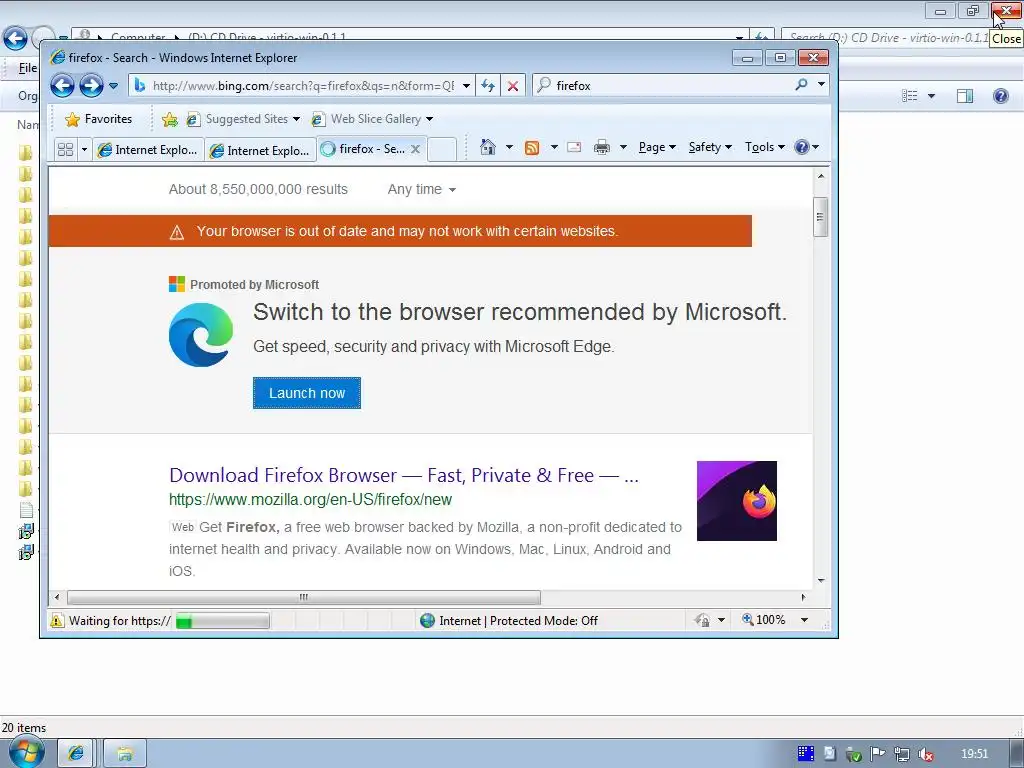The image size is (1024, 768).
Task: Click muted volume tray icon
Action: (x=926, y=754)
